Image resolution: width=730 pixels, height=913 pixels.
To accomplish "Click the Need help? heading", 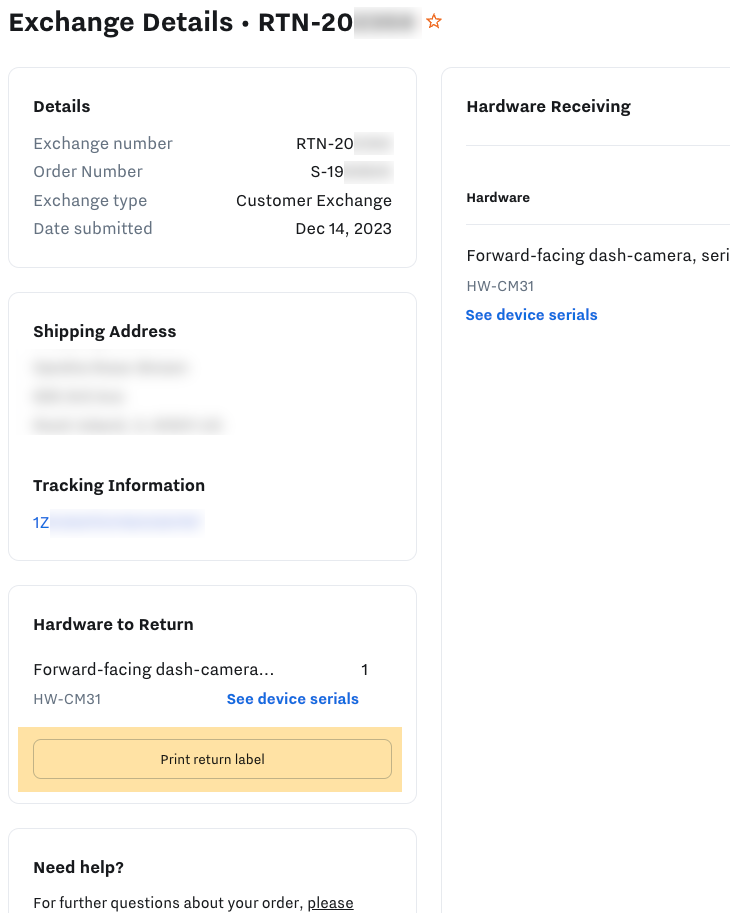I will pyautogui.click(x=78, y=868).
